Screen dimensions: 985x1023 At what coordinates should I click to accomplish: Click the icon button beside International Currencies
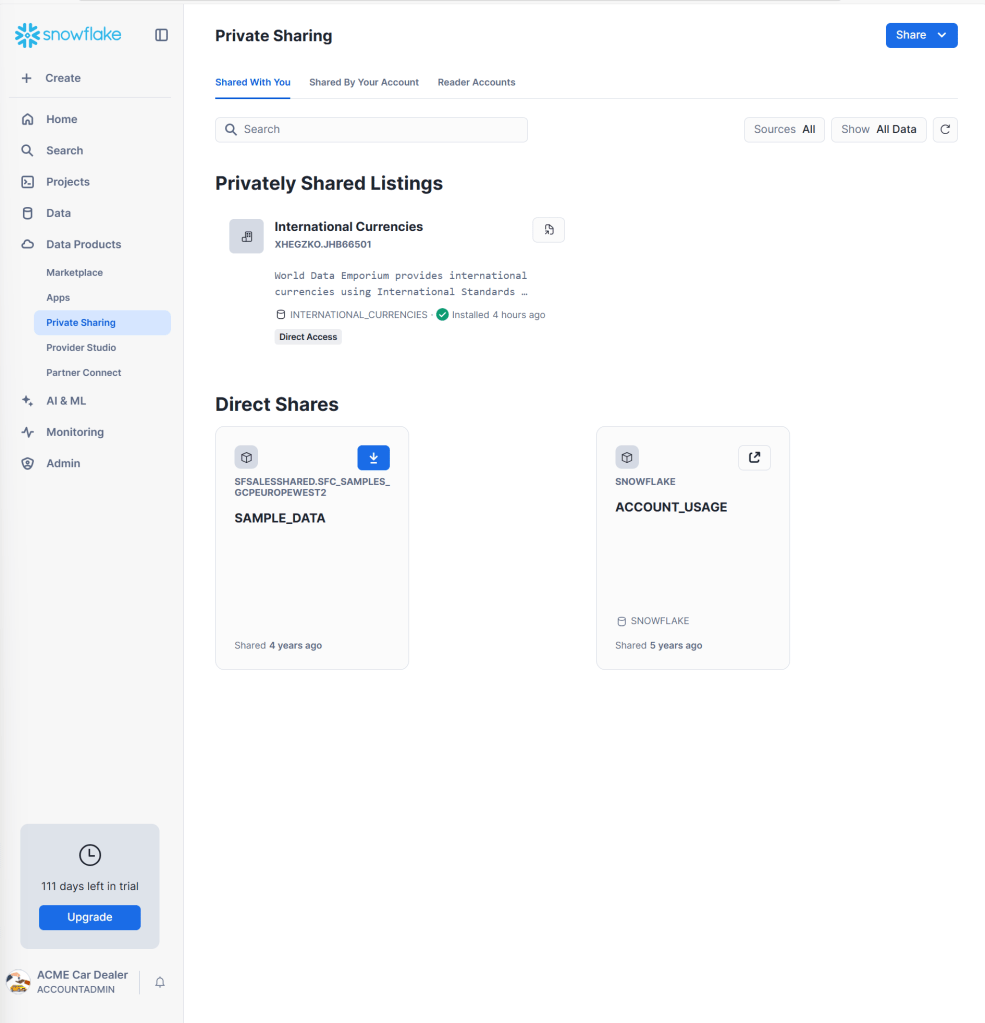click(548, 230)
